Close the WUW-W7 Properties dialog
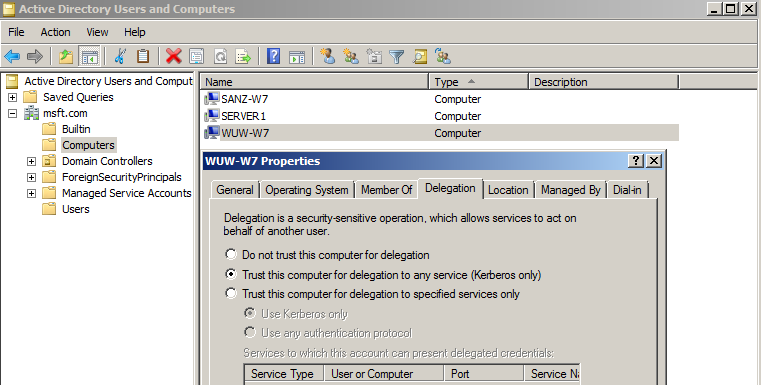 [x=654, y=161]
